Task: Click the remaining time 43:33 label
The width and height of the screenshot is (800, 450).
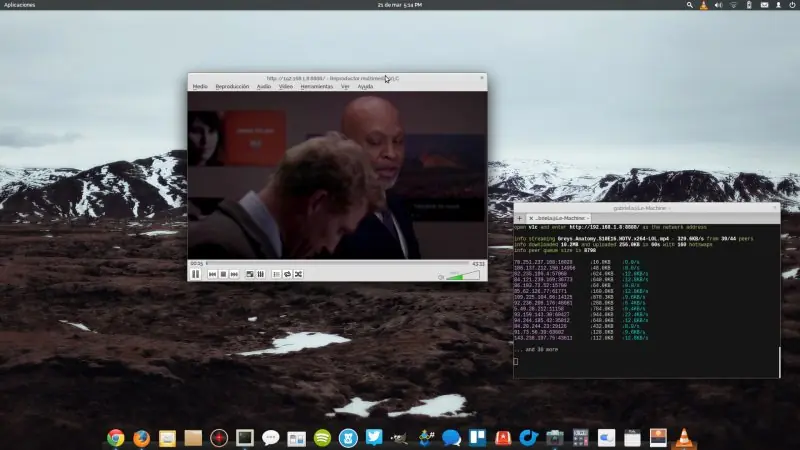Action: (x=478, y=264)
